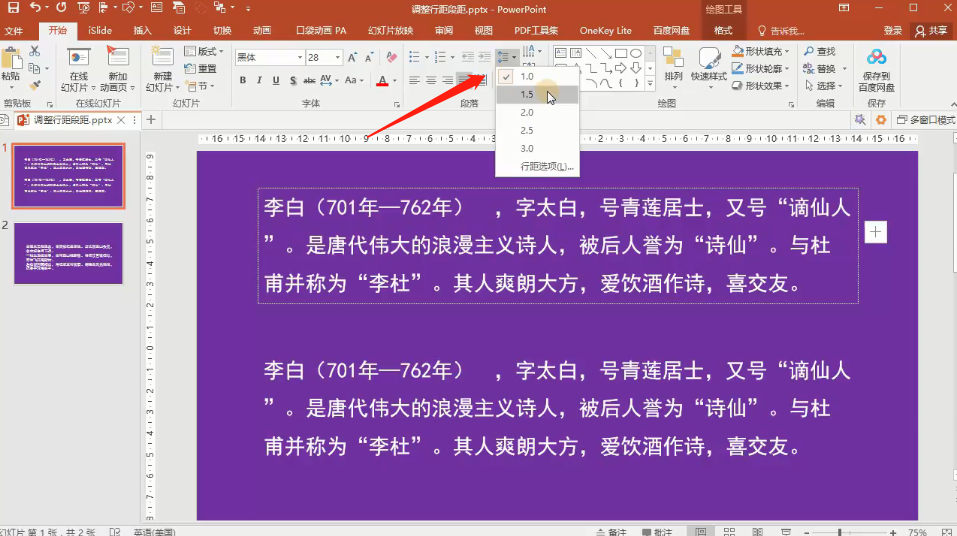The height and width of the screenshot is (536, 957).
Task: Align text left
Action: point(414,81)
